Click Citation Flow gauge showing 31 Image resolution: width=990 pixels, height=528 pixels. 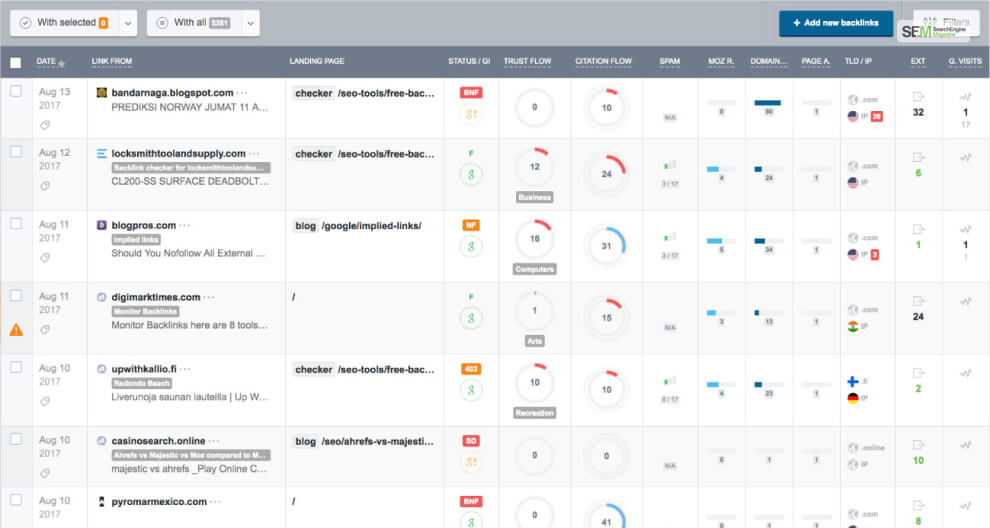tap(606, 246)
